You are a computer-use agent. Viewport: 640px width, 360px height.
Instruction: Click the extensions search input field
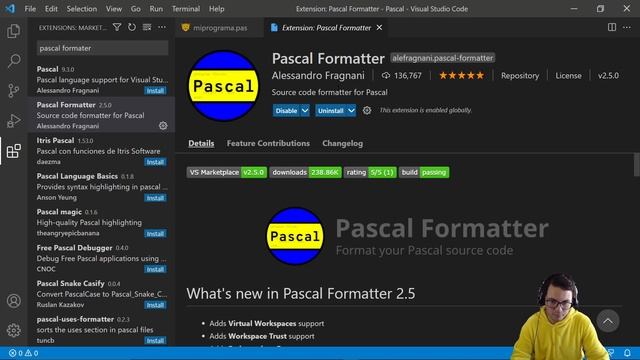(102, 48)
